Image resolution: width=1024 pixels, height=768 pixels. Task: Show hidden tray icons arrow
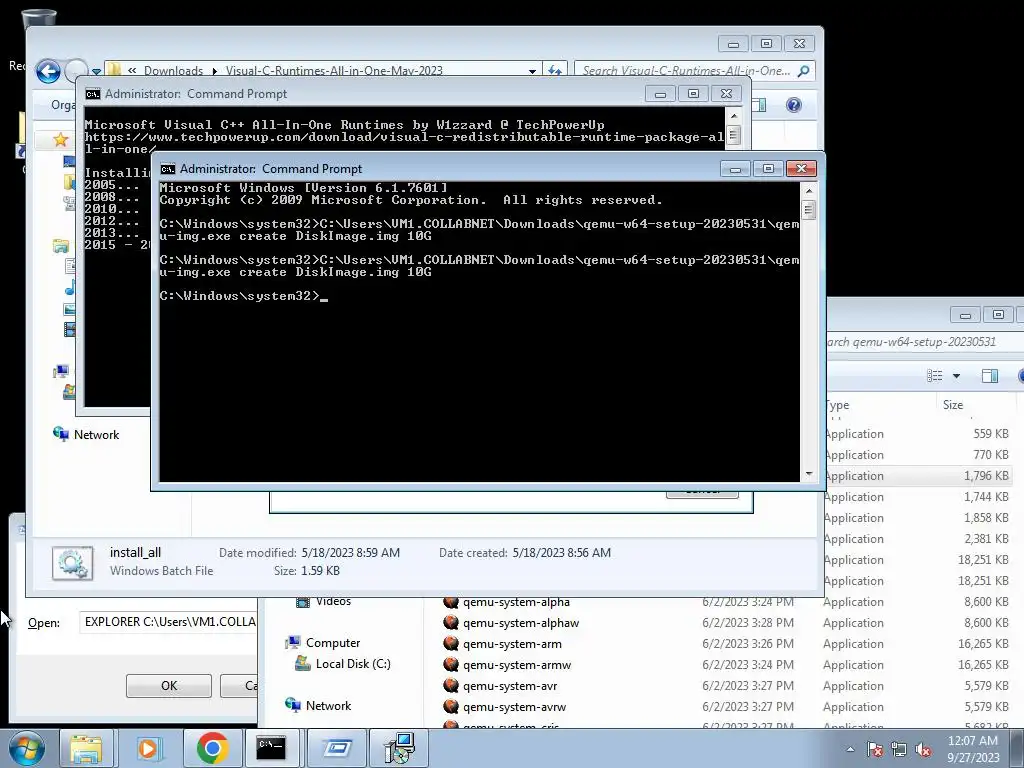[850, 749]
